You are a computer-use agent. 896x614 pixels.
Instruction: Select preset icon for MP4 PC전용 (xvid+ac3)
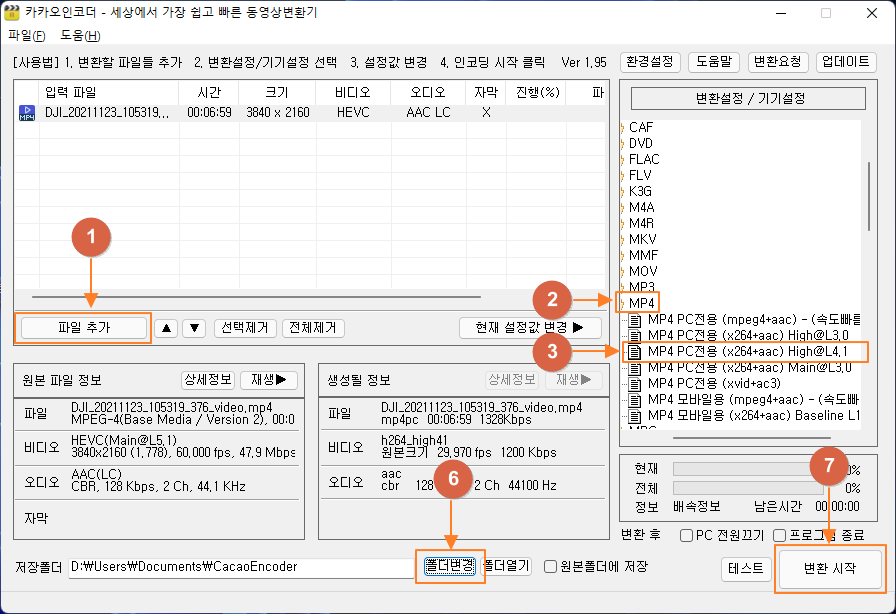(x=634, y=384)
